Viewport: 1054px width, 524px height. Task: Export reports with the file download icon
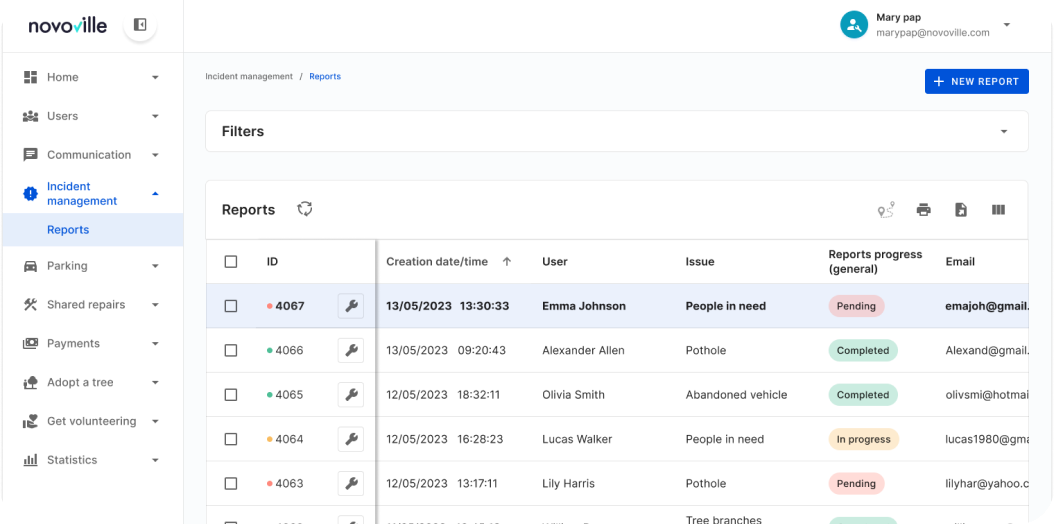960,210
